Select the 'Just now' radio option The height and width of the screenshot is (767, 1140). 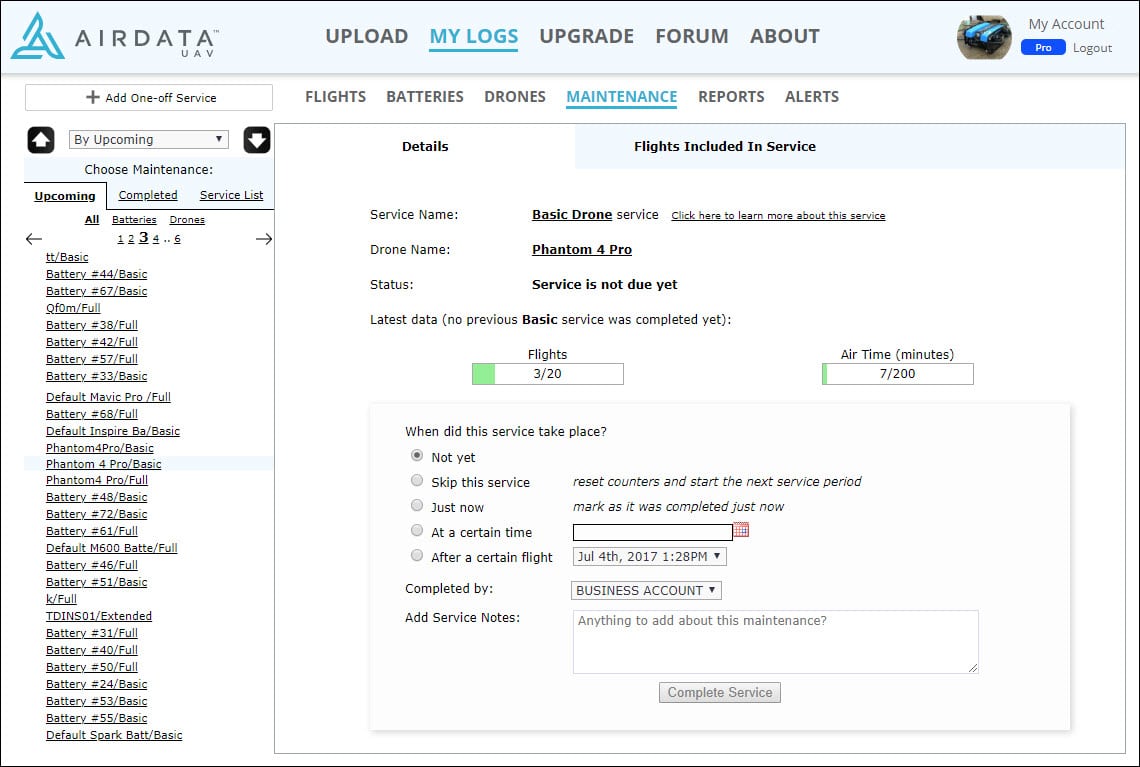(x=417, y=505)
